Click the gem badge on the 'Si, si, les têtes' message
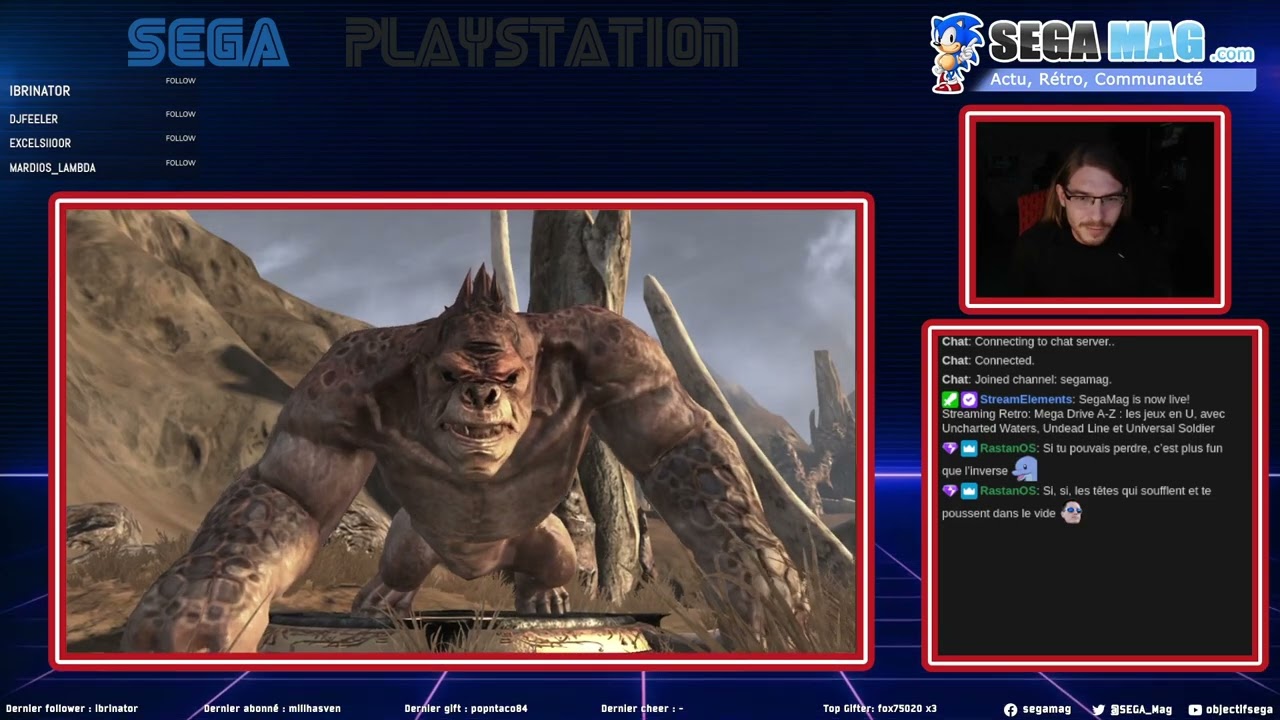 950,491
